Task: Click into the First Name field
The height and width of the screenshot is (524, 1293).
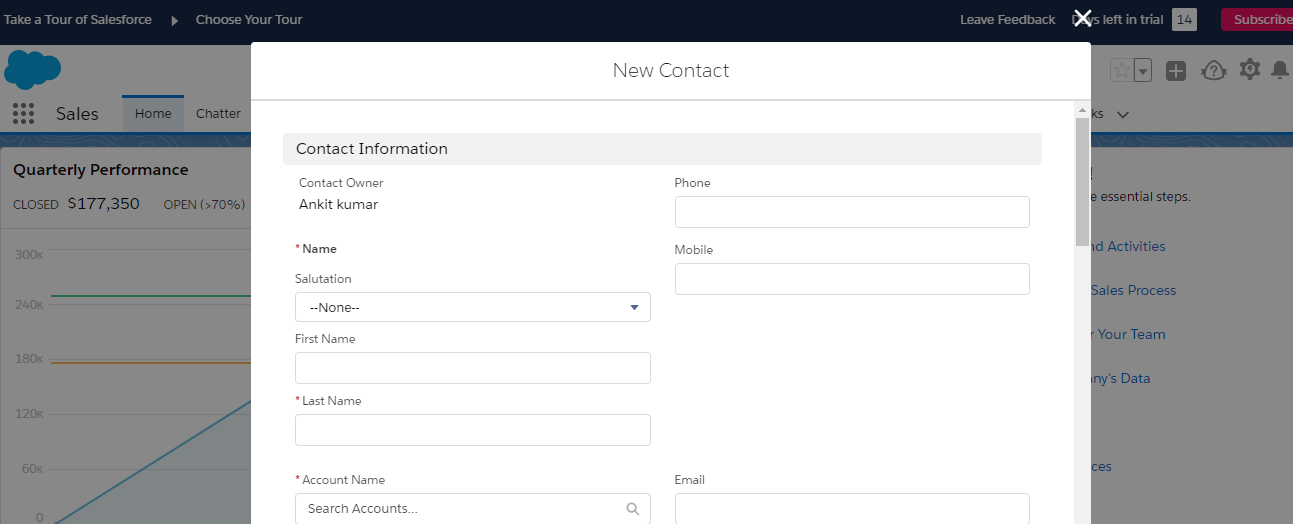Action: tap(473, 368)
